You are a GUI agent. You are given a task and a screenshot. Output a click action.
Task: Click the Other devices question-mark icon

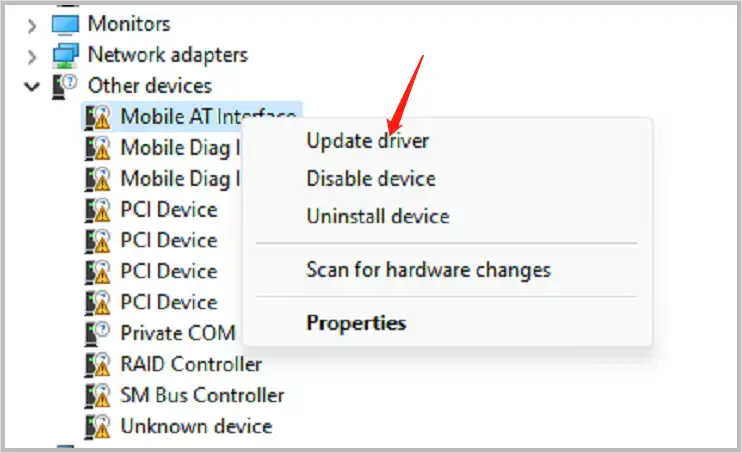point(68,85)
